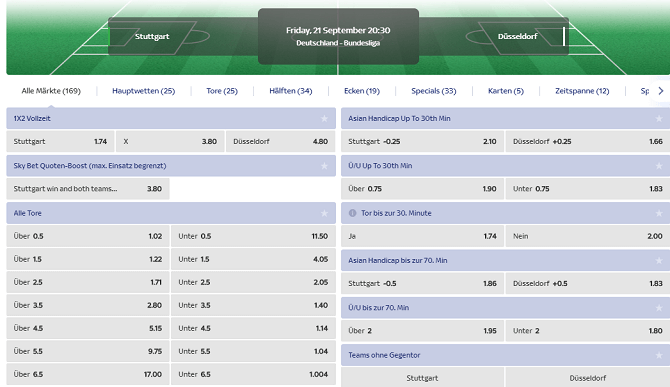Star the Asian Handicap Up To 30th Min market
This screenshot has height=387, width=670.
click(x=659, y=118)
